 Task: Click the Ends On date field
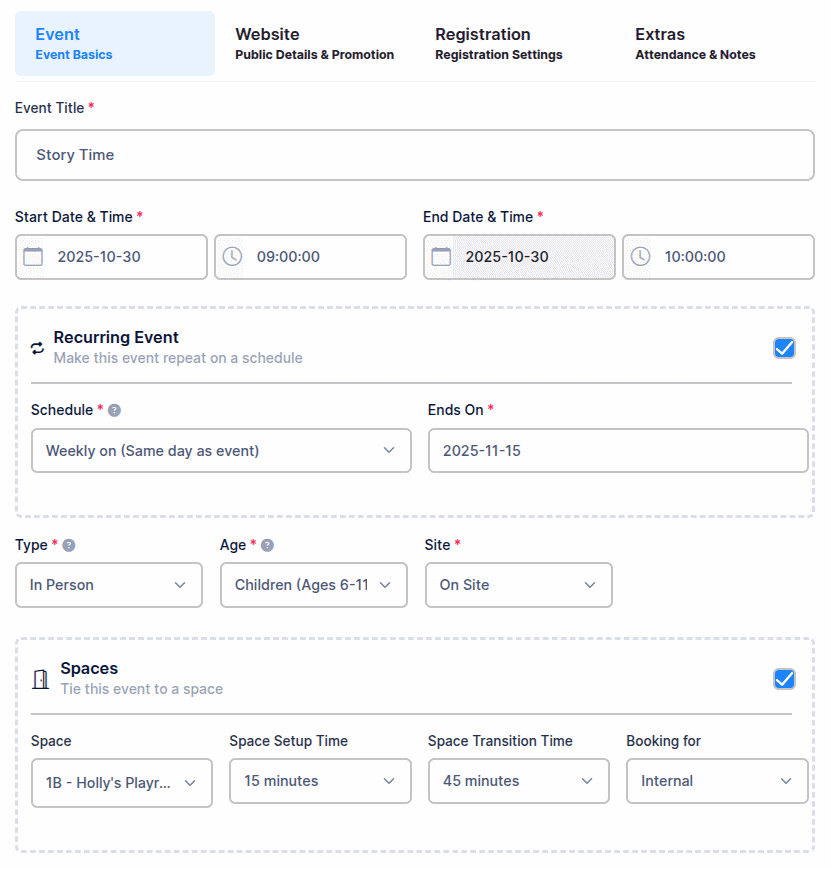pos(617,451)
